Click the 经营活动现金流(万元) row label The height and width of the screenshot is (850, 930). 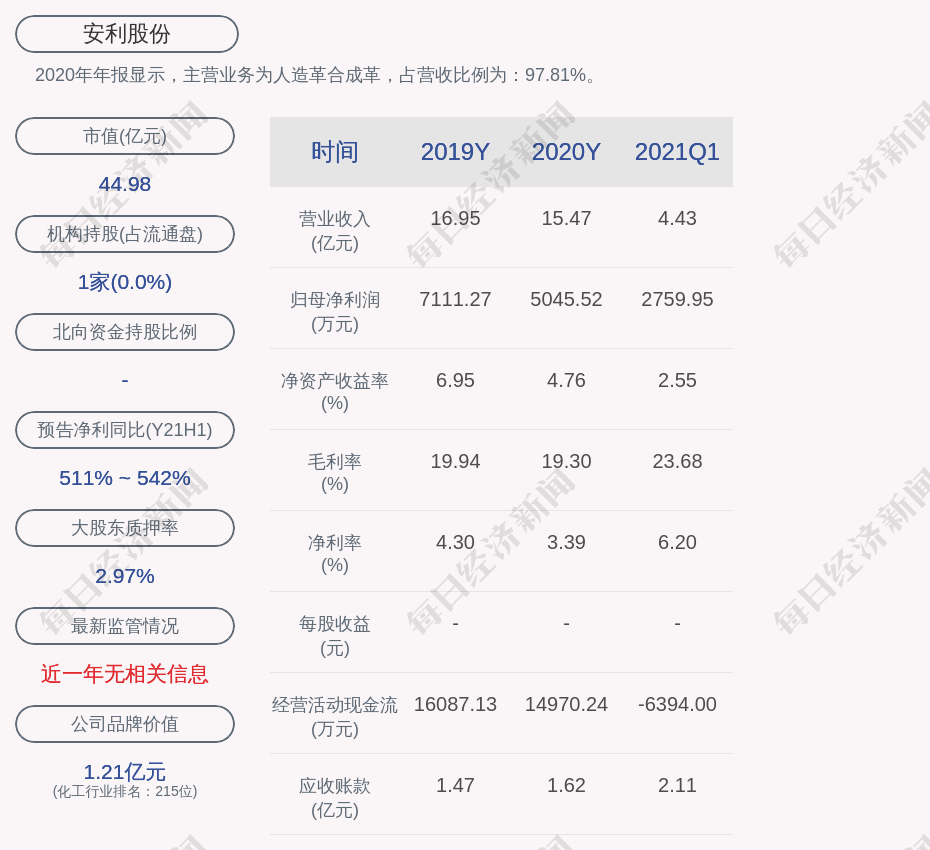point(335,717)
